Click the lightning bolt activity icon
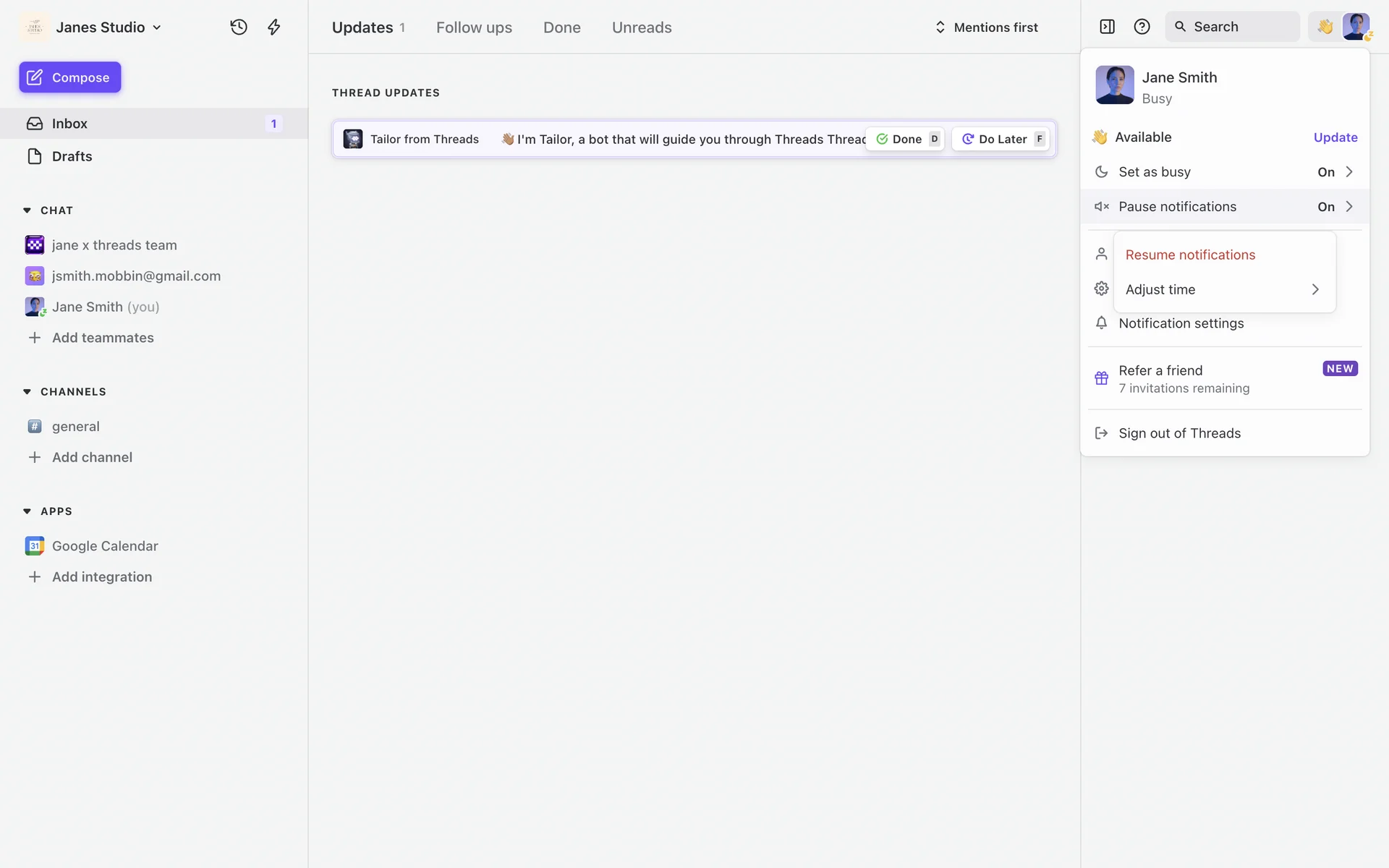This screenshot has width=1389, height=868. [273, 27]
